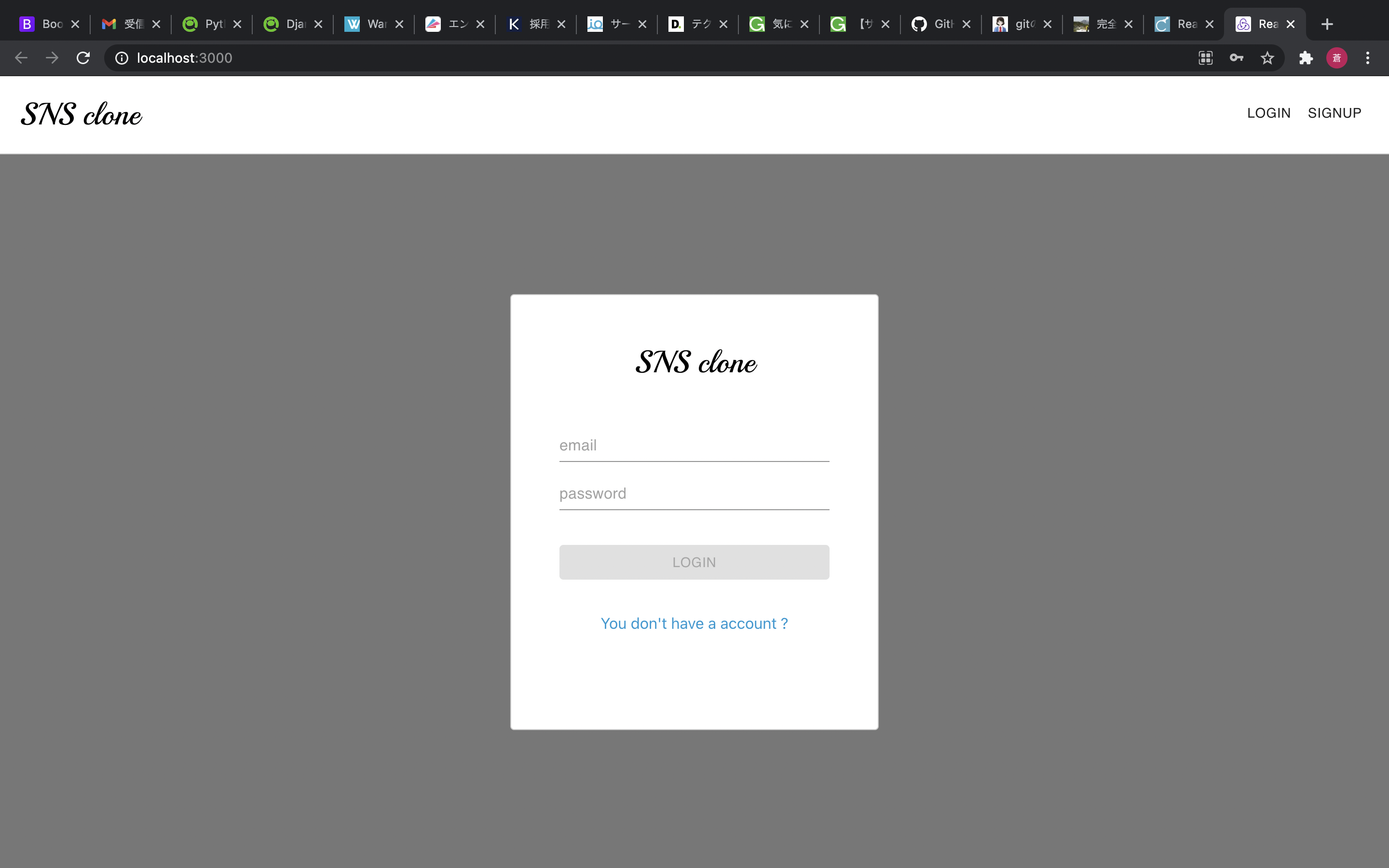Open the tab search grid icon
Image resolution: width=1389 pixels, height=868 pixels.
(x=1206, y=57)
